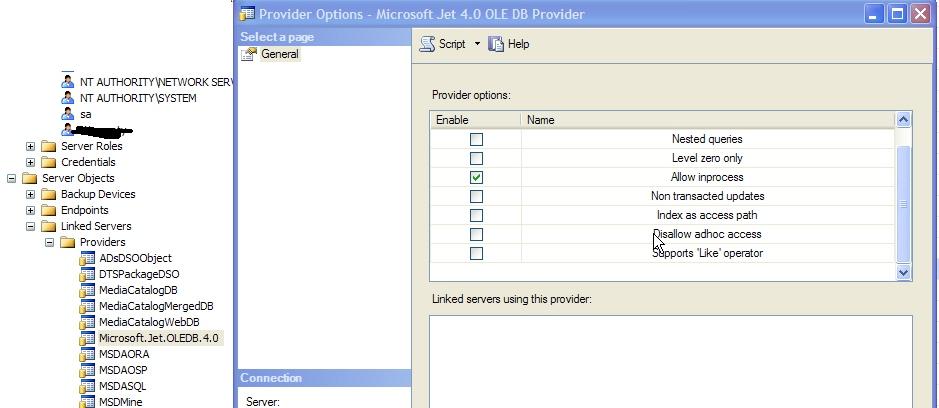Click the Help toolbar icon
Viewport: 939px width, 408px height.
coord(496,44)
